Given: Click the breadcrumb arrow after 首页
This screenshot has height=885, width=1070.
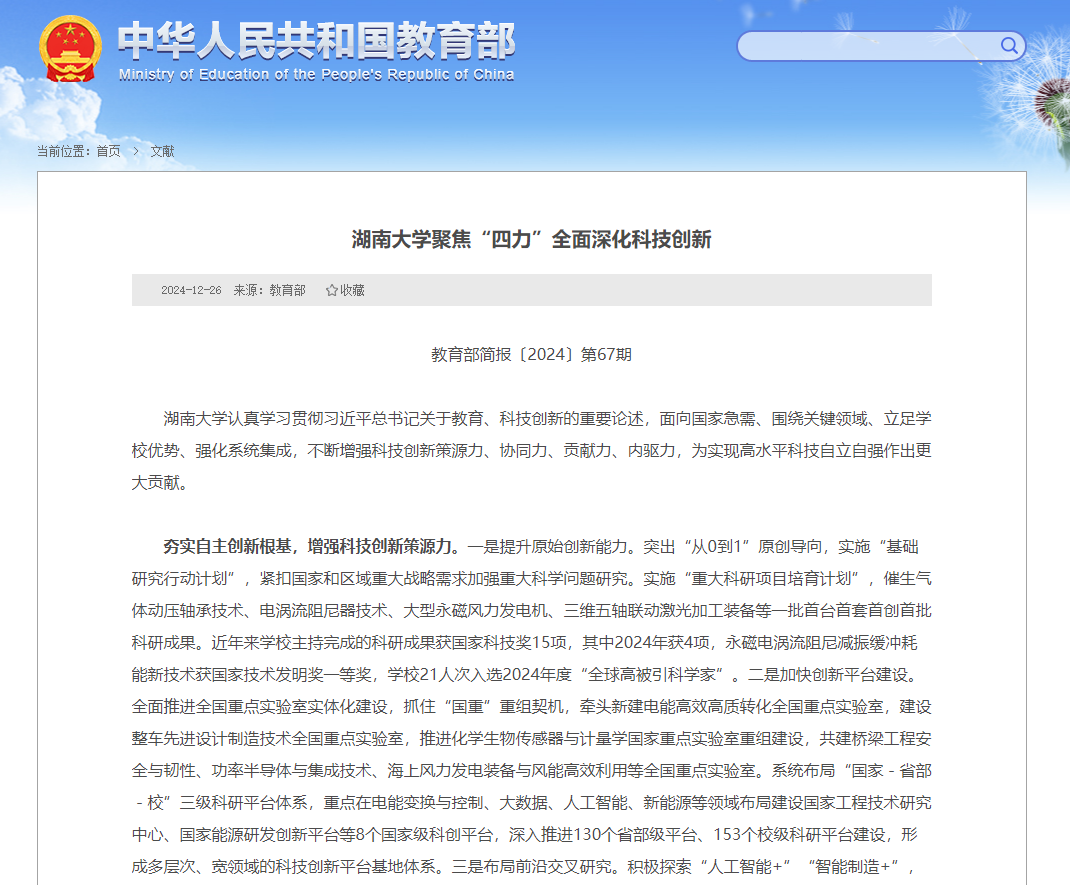Looking at the screenshot, I should (x=136, y=152).
